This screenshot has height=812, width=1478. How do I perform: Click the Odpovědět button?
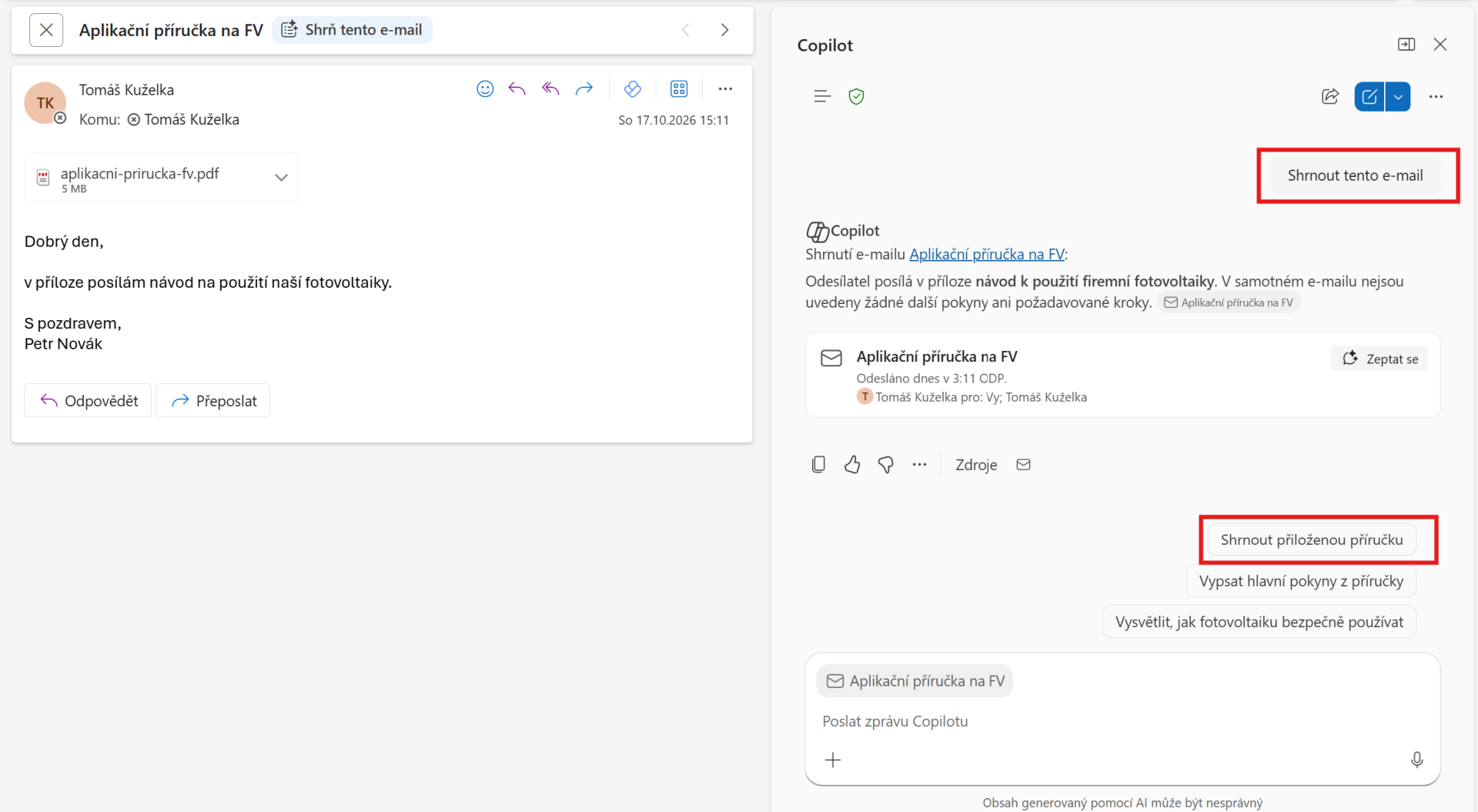pos(89,400)
